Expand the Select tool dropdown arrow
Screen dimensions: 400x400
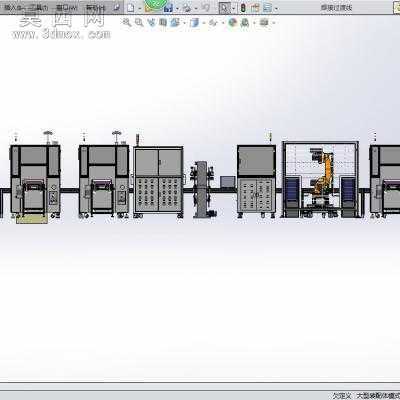[234, 8]
